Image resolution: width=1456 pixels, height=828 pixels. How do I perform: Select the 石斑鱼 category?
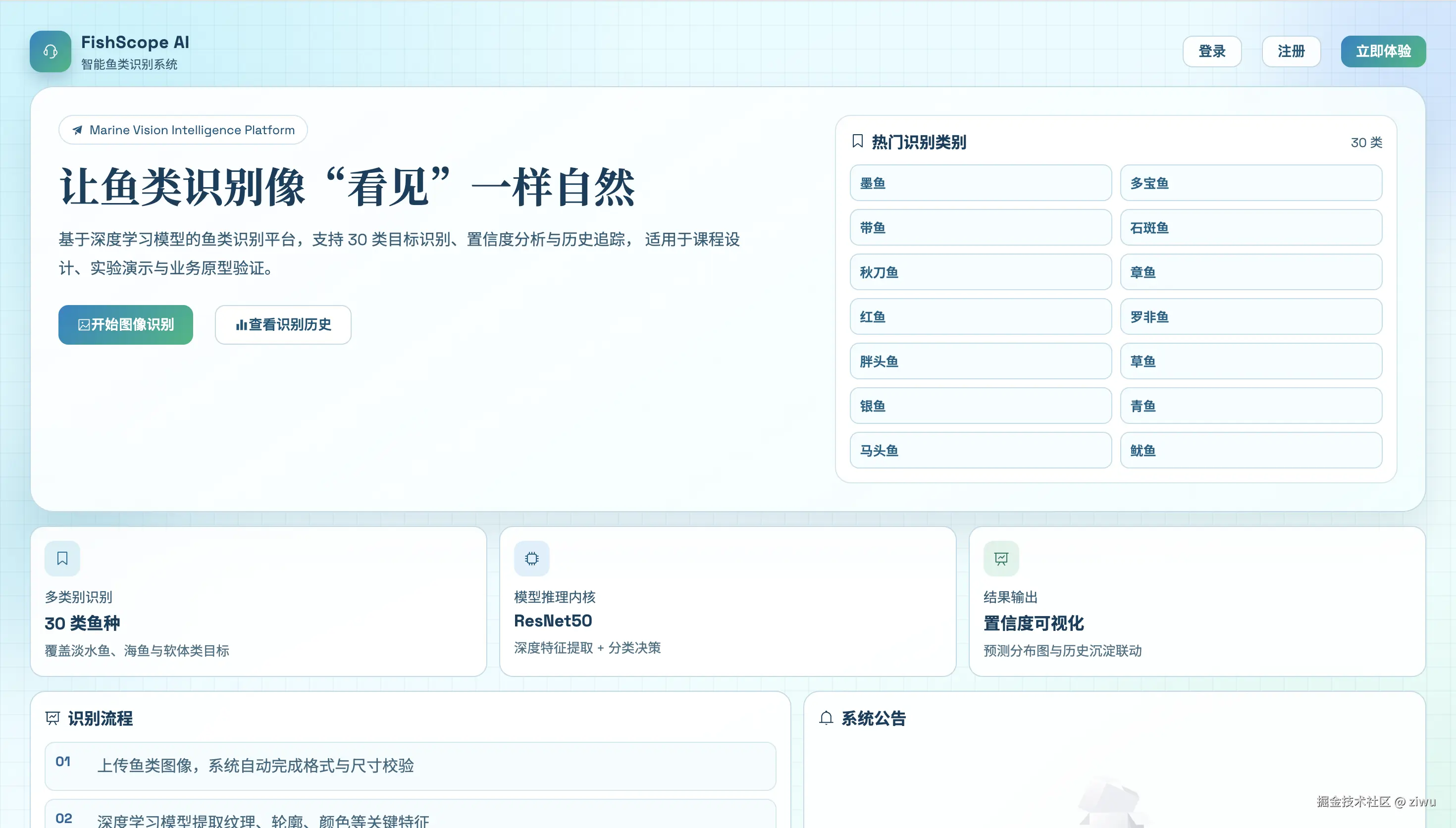pos(1251,227)
